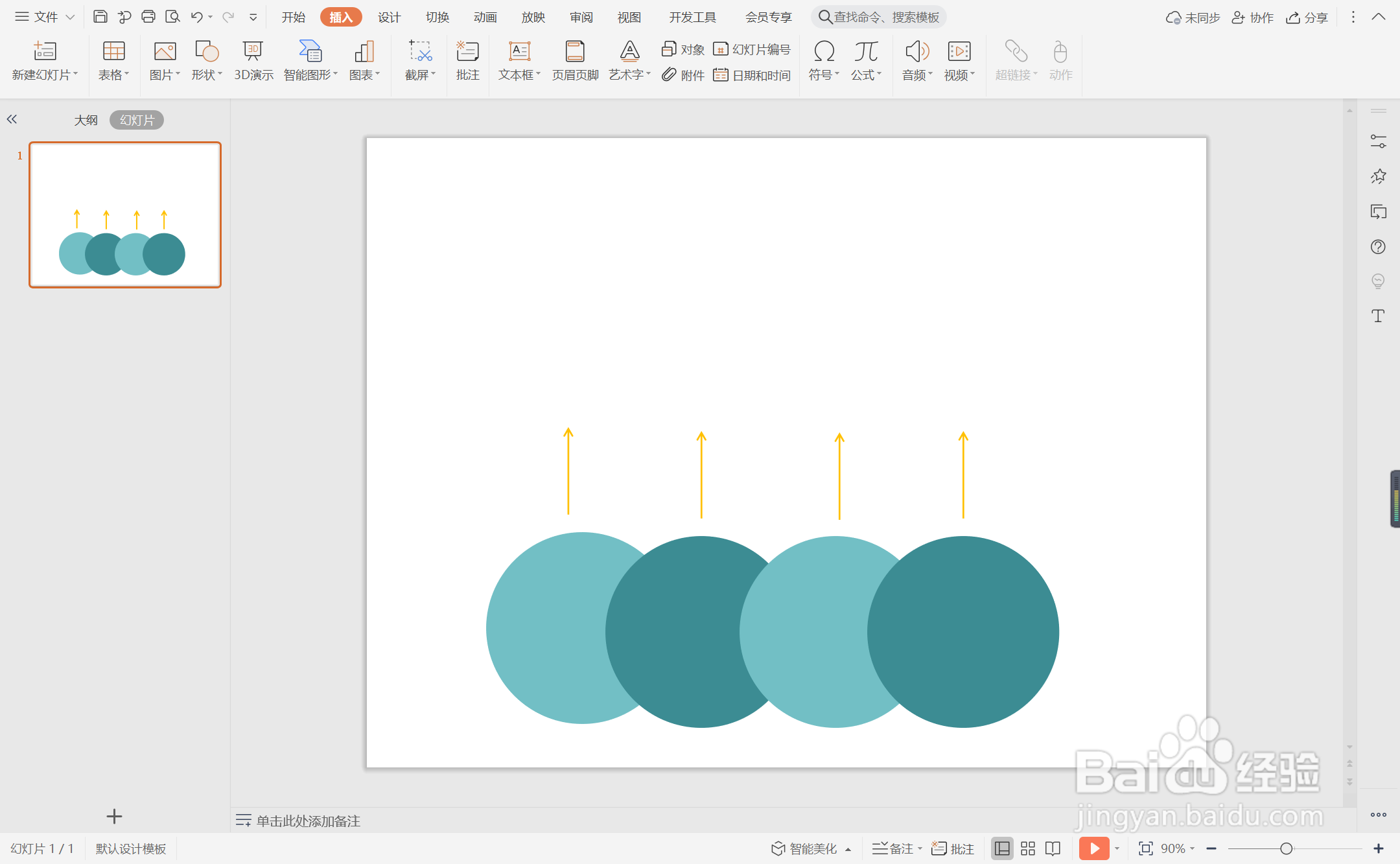Open 切换 transitions tab
The height and width of the screenshot is (864, 1400).
[x=437, y=18]
